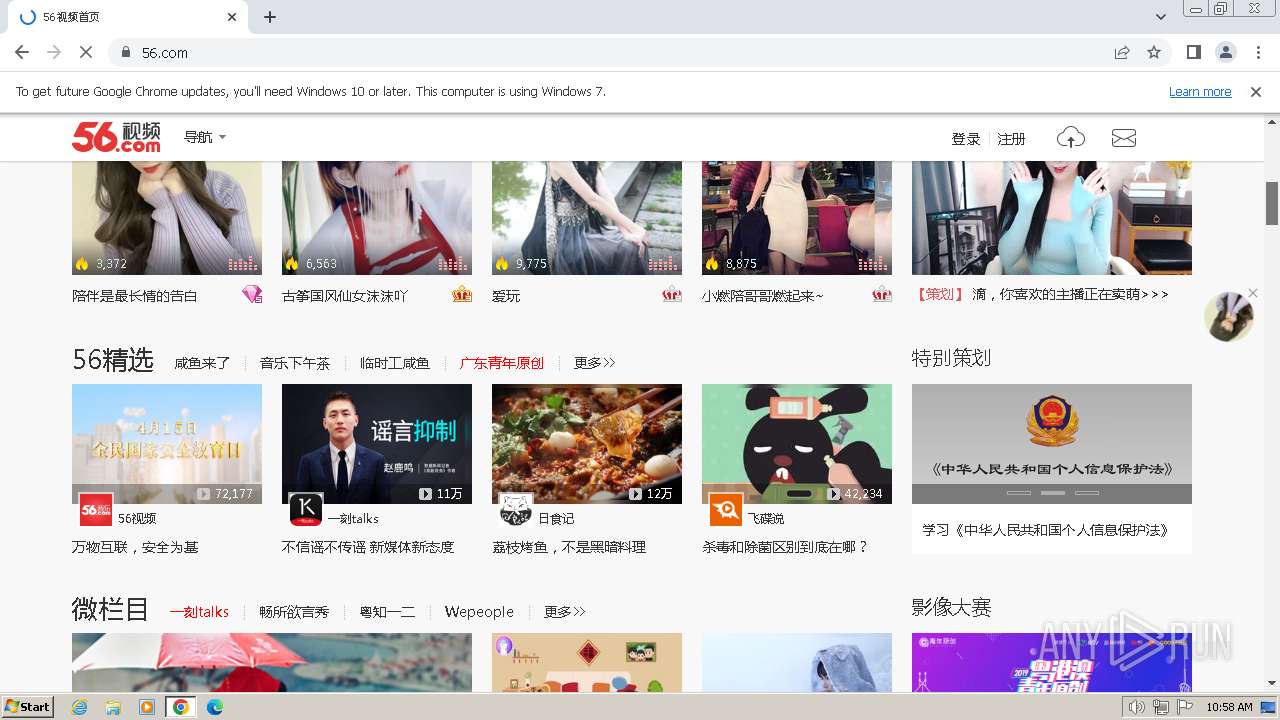Play the 谣言抑制 video thumbnail
Image resolution: width=1280 pixels, height=720 pixels.
[377, 444]
